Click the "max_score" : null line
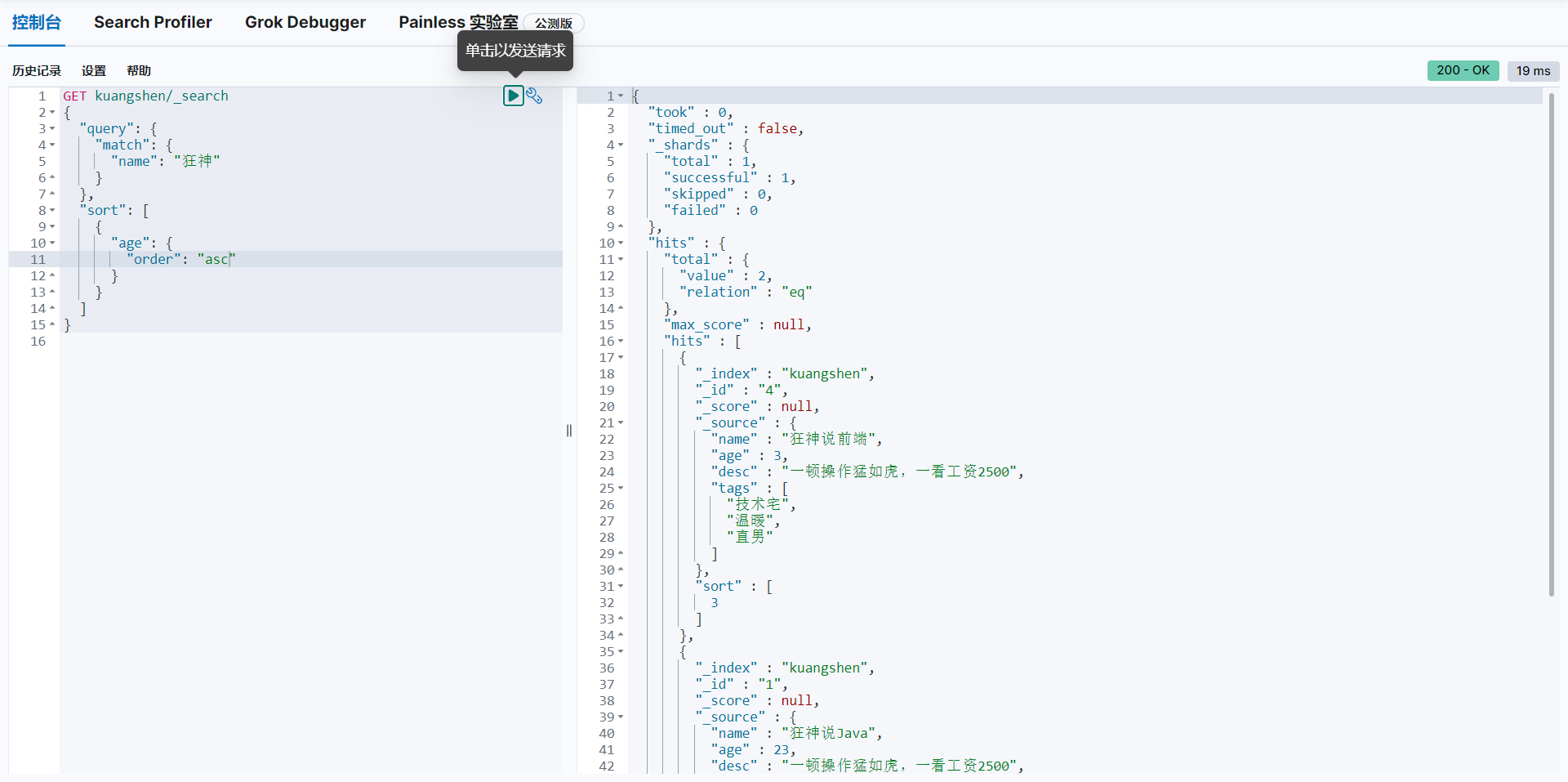Image resolution: width=1568 pixels, height=782 pixels. 737,324
